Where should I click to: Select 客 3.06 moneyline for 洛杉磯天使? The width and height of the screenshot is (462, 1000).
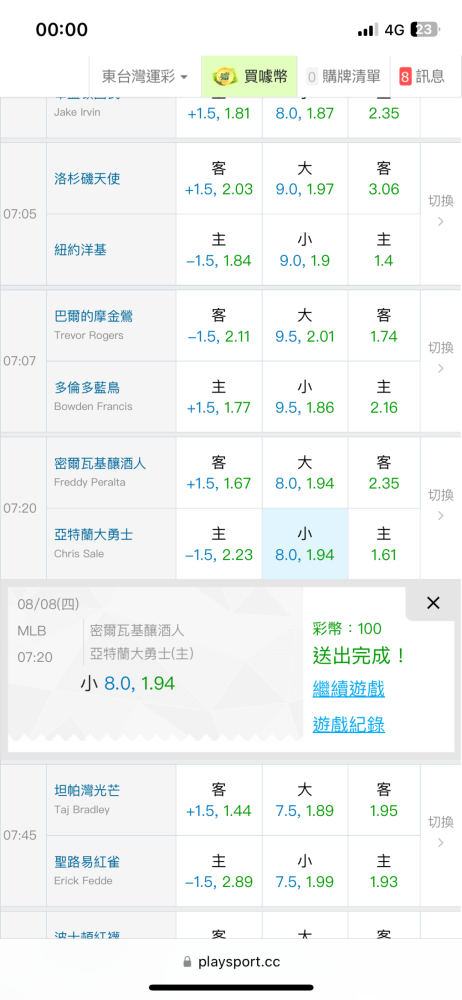click(384, 179)
